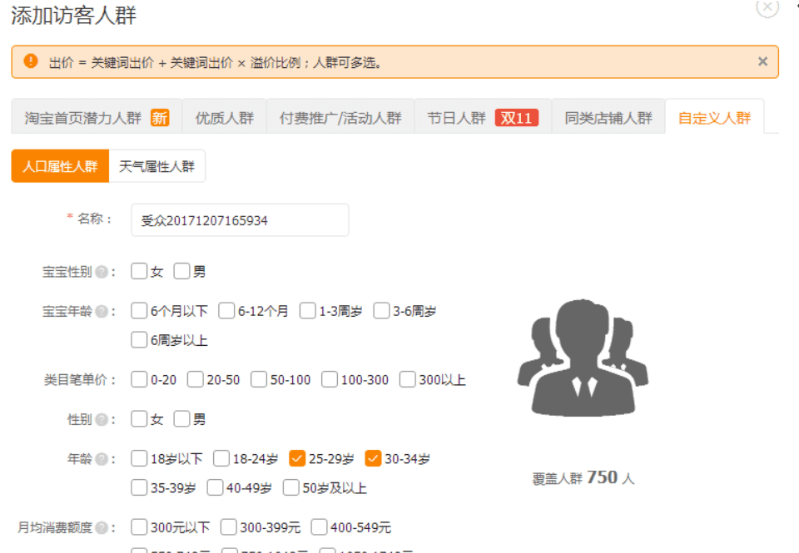Check price range 0-20
This screenshot has height=553, width=799.
pos(139,379)
